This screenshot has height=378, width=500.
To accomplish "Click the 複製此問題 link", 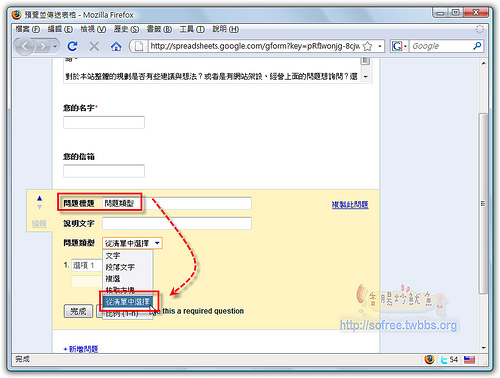I will (x=350, y=204).
